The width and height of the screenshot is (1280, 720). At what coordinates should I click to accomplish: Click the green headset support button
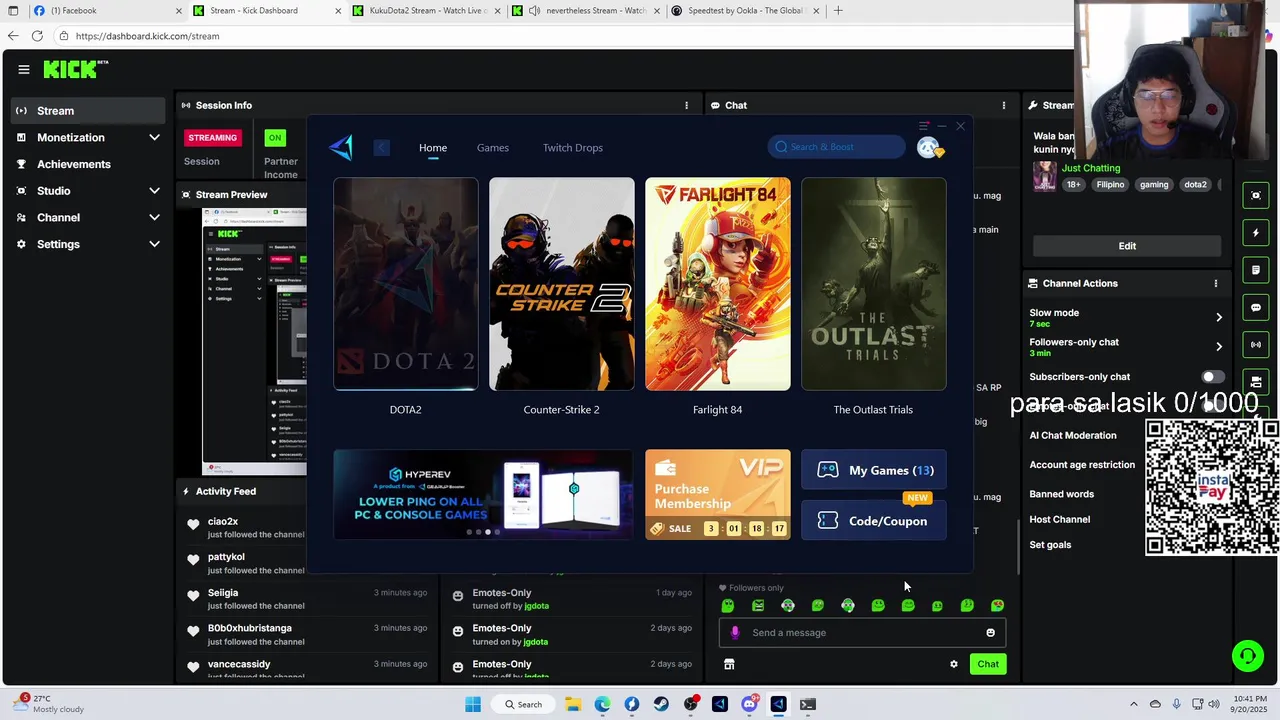tap(1247, 656)
